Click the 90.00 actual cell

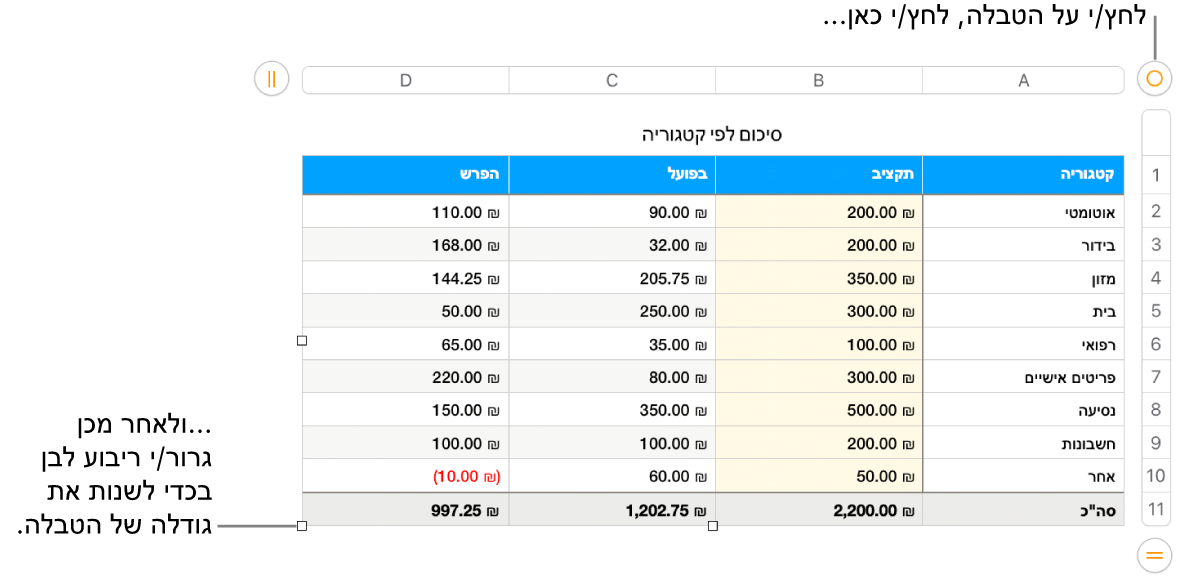(x=612, y=212)
